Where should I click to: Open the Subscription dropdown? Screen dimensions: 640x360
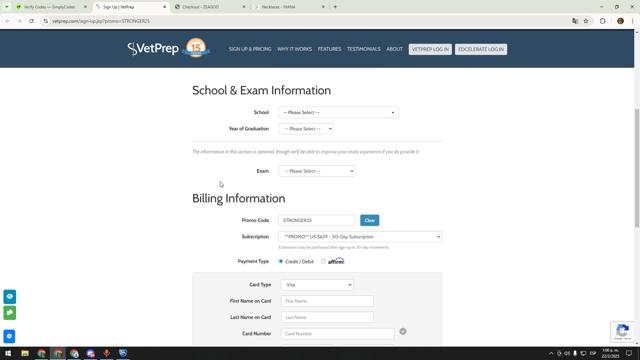tap(360, 237)
